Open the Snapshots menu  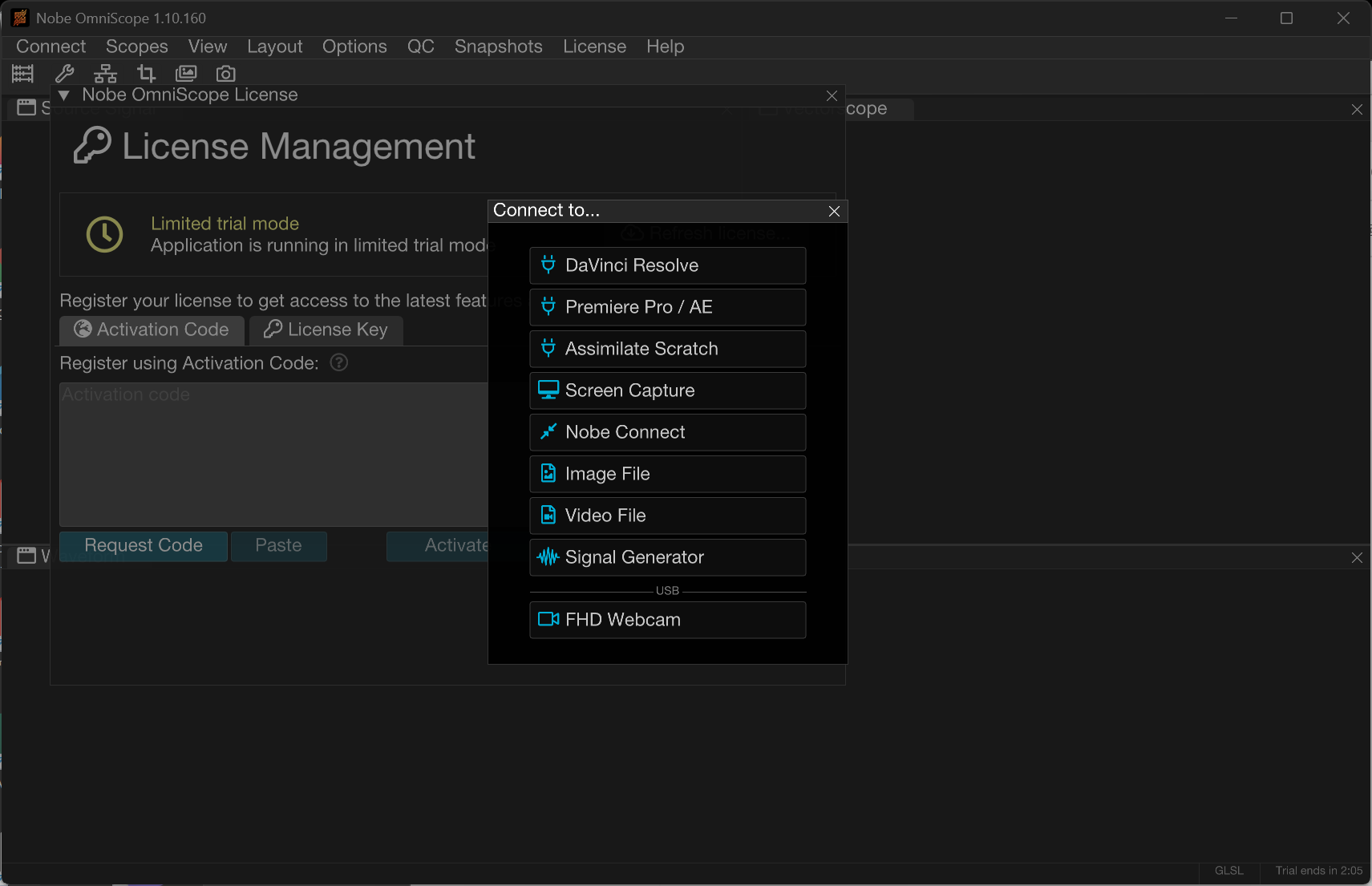point(499,47)
